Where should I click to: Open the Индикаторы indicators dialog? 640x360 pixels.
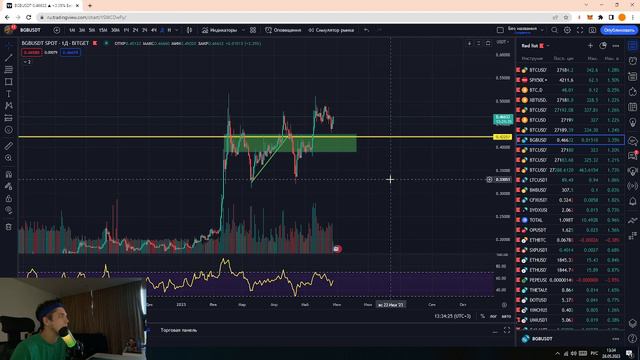click(x=219, y=30)
